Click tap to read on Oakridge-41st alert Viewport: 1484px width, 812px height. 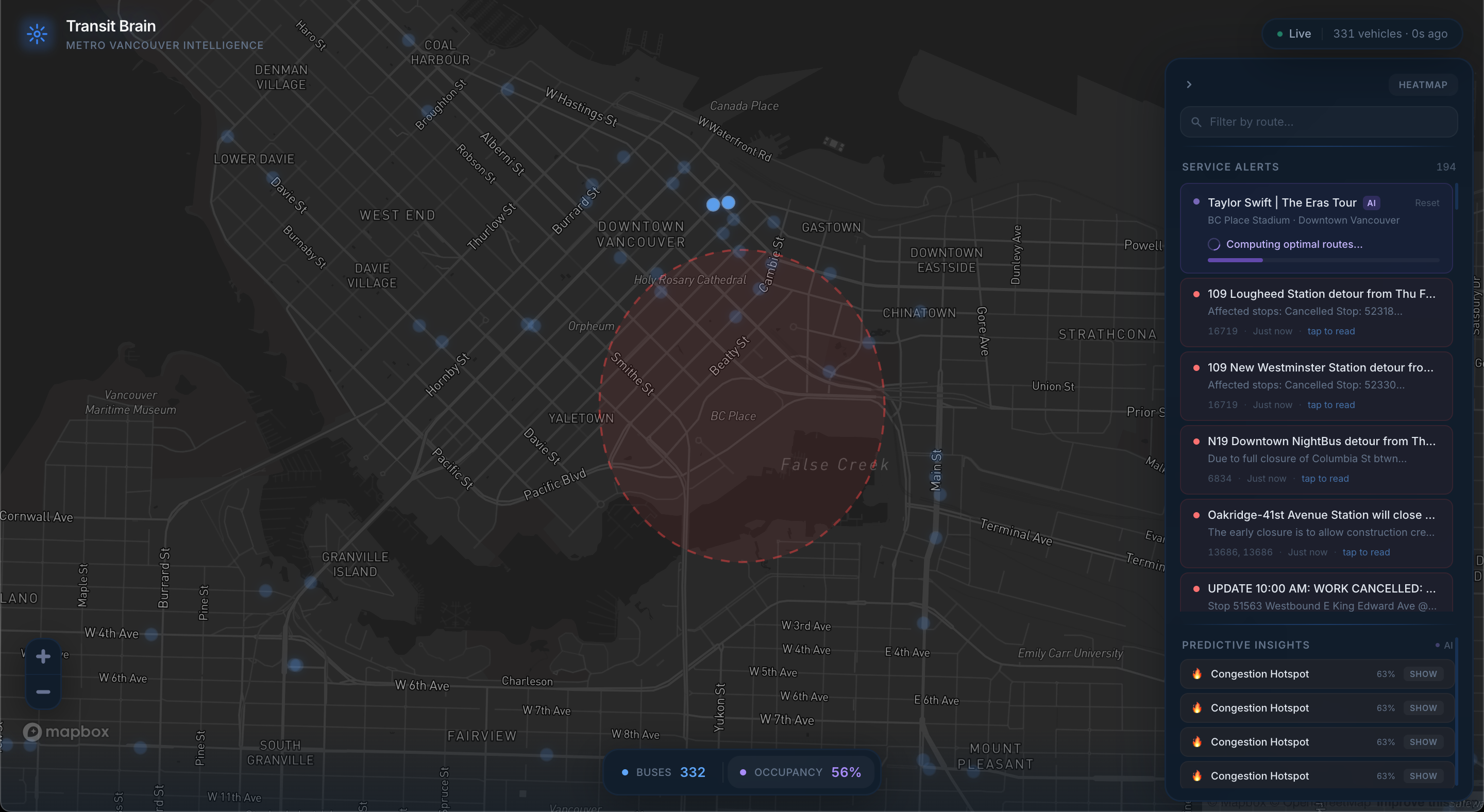click(1365, 552)
